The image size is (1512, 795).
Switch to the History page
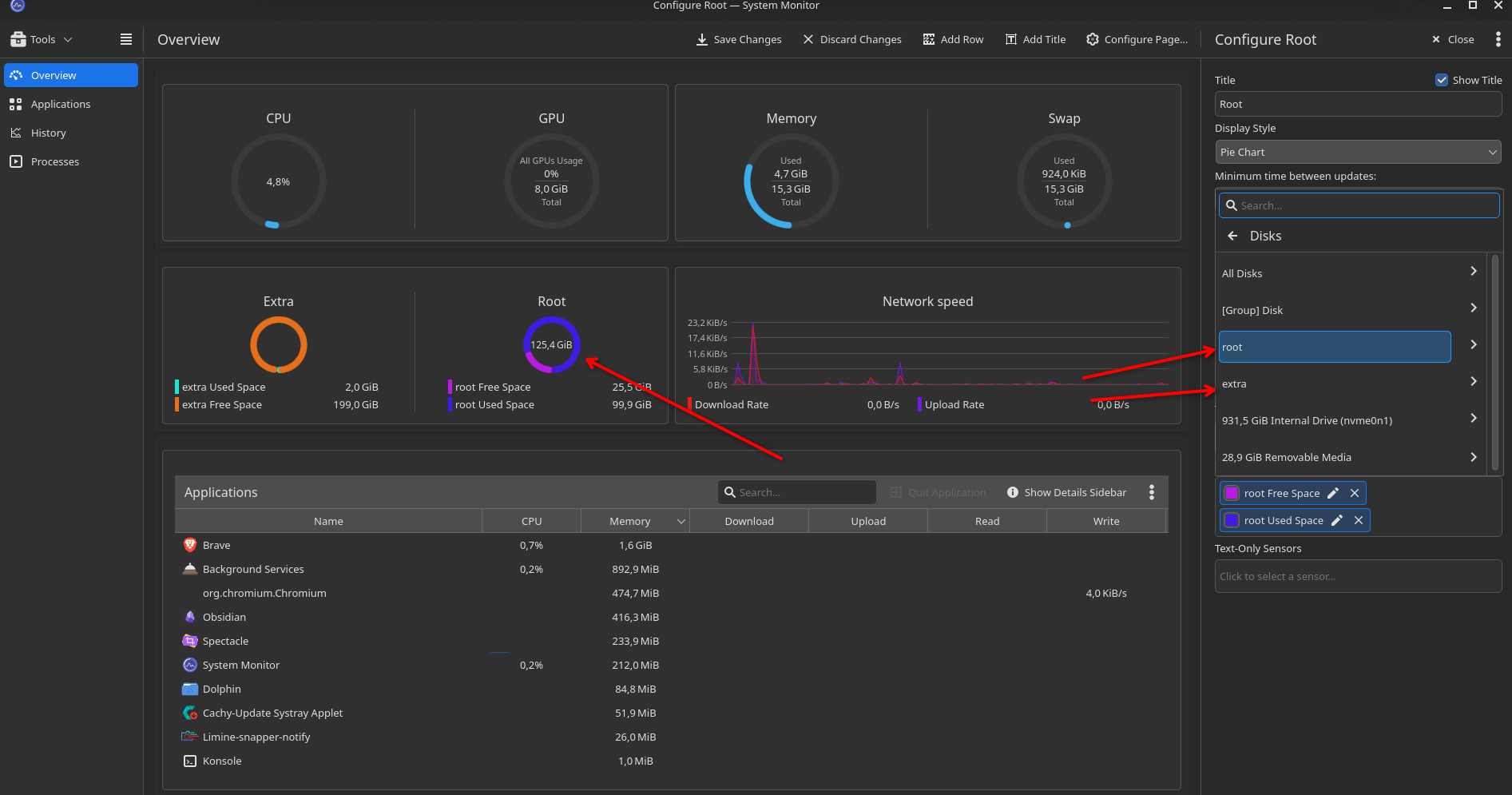(71, 133)
